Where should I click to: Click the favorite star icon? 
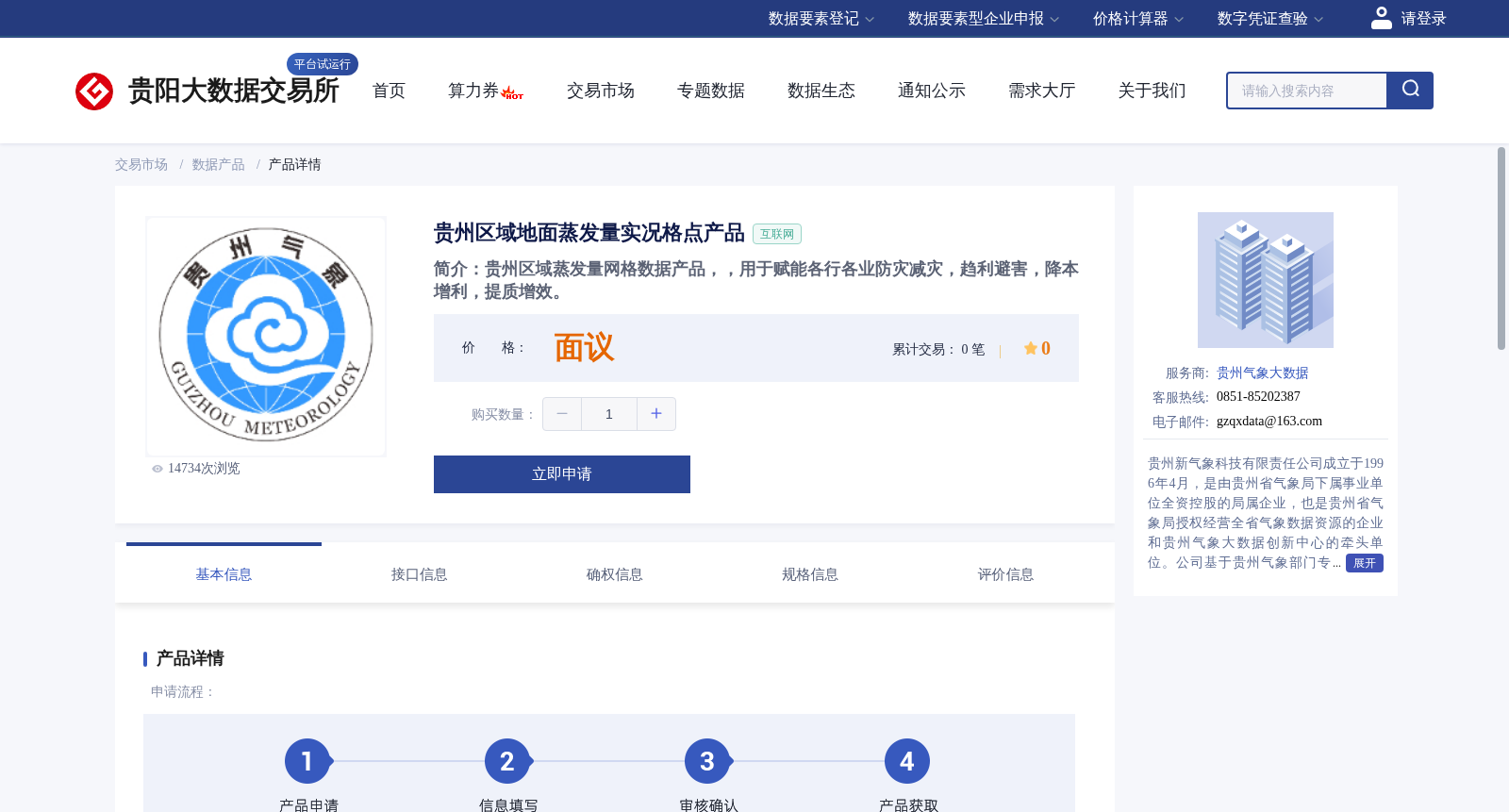[1030, 348]
